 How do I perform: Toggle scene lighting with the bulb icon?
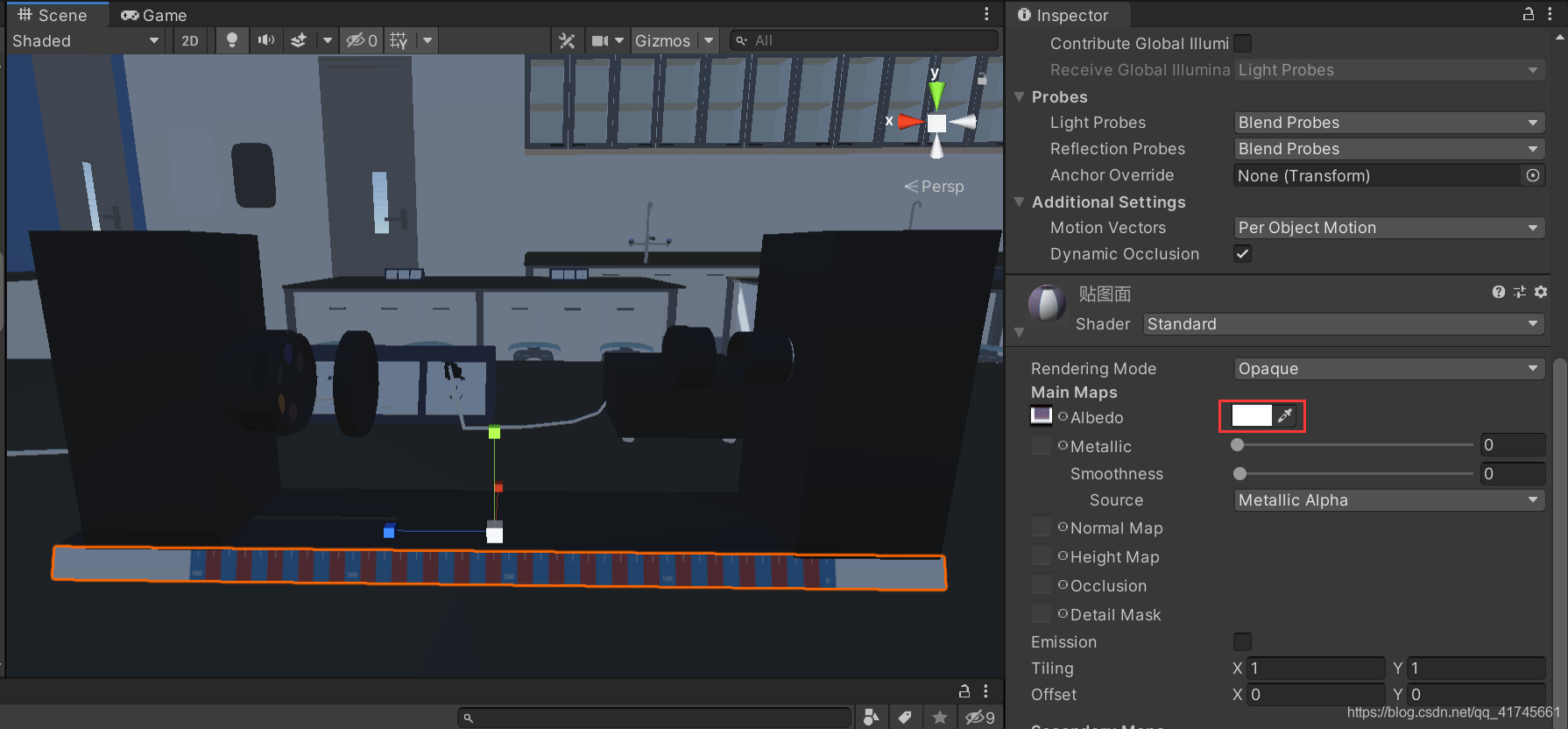(231, 40)
